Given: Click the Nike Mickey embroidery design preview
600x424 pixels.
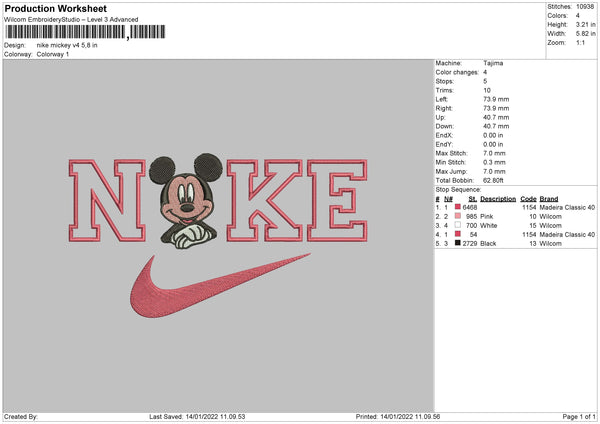Looking at the screenshot, I should [218, 235].
